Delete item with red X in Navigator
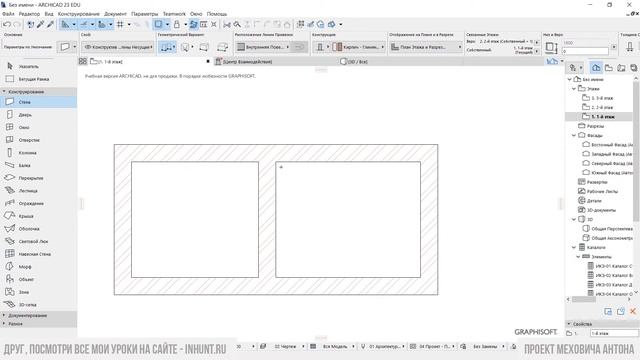Viewport: 640px width, 360px height. (633, 311)
